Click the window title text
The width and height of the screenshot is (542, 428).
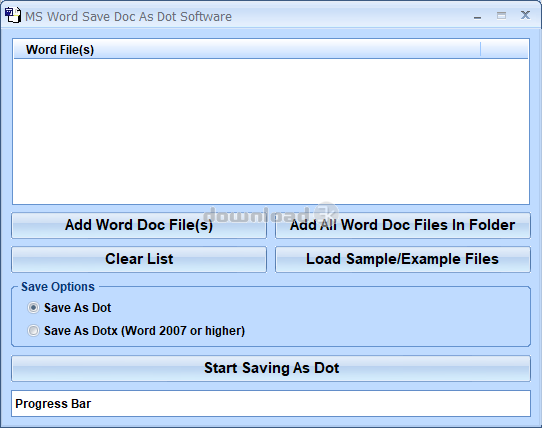[x=128, y=17]
